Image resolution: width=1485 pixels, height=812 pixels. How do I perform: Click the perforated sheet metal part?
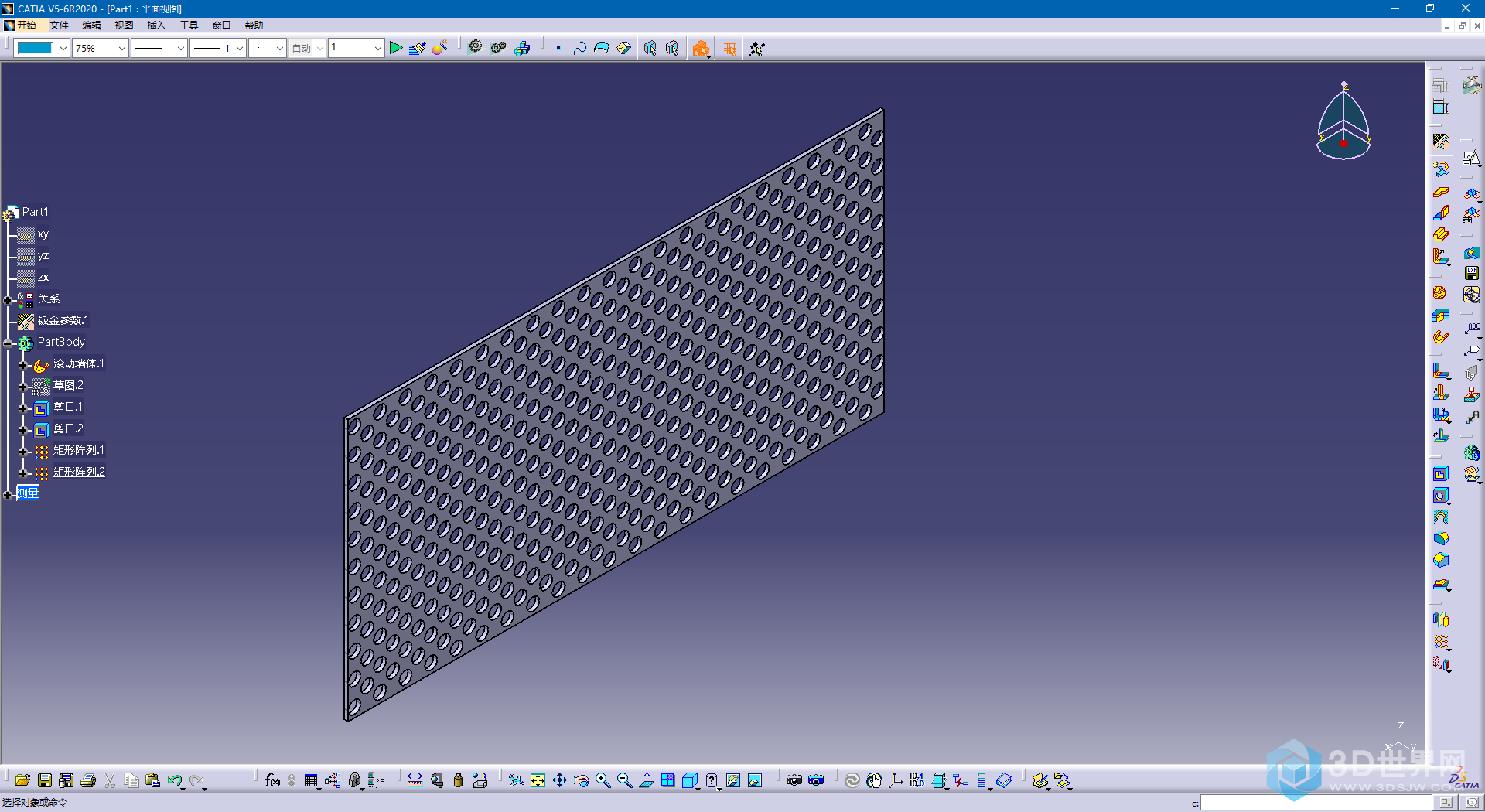click(614, 415)
